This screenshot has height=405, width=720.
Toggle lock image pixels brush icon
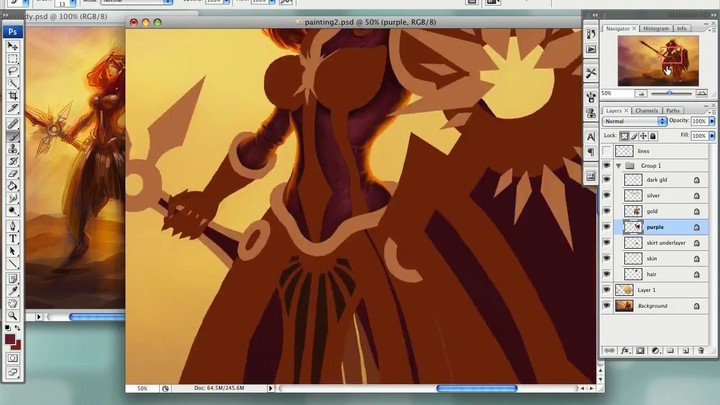click(634, 136)
